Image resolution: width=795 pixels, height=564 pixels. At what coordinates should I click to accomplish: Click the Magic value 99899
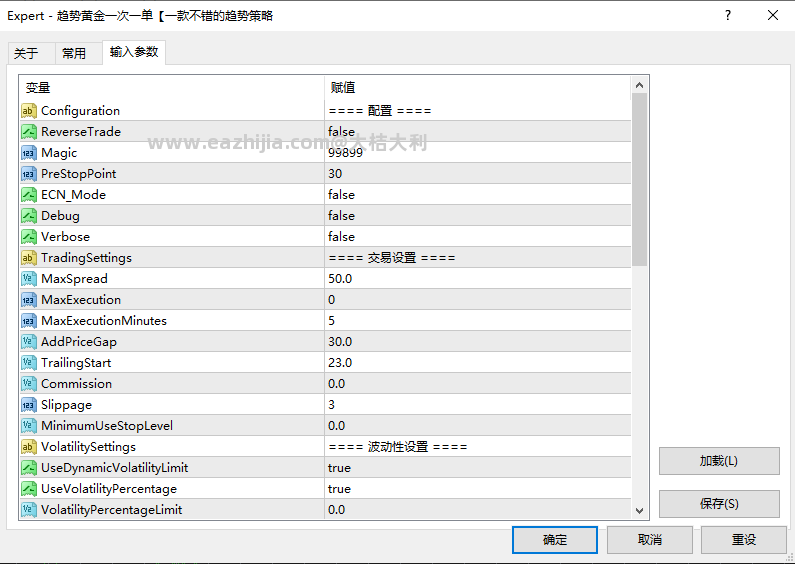345,153
